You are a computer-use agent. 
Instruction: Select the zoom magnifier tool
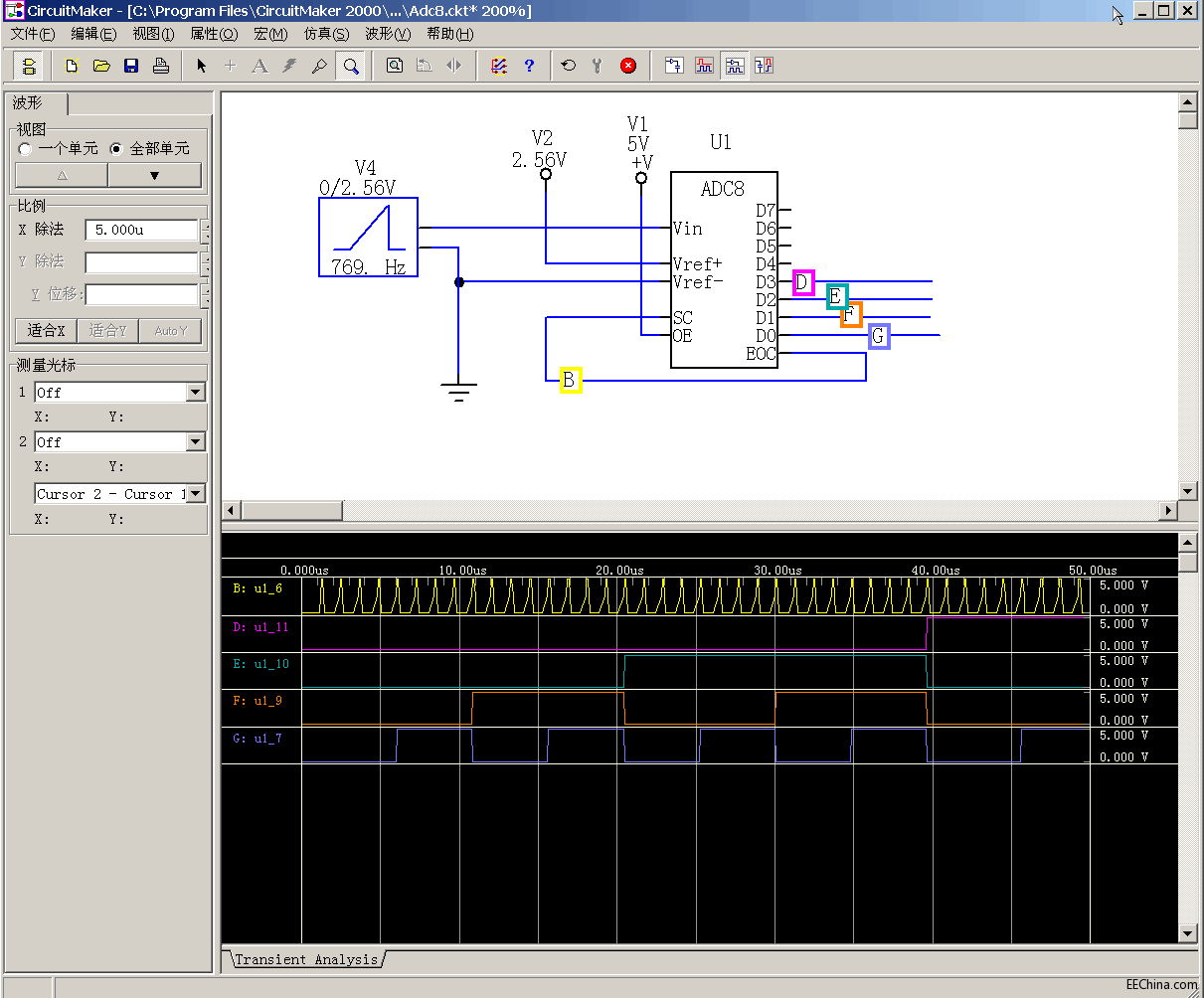[x=350, y=66]
